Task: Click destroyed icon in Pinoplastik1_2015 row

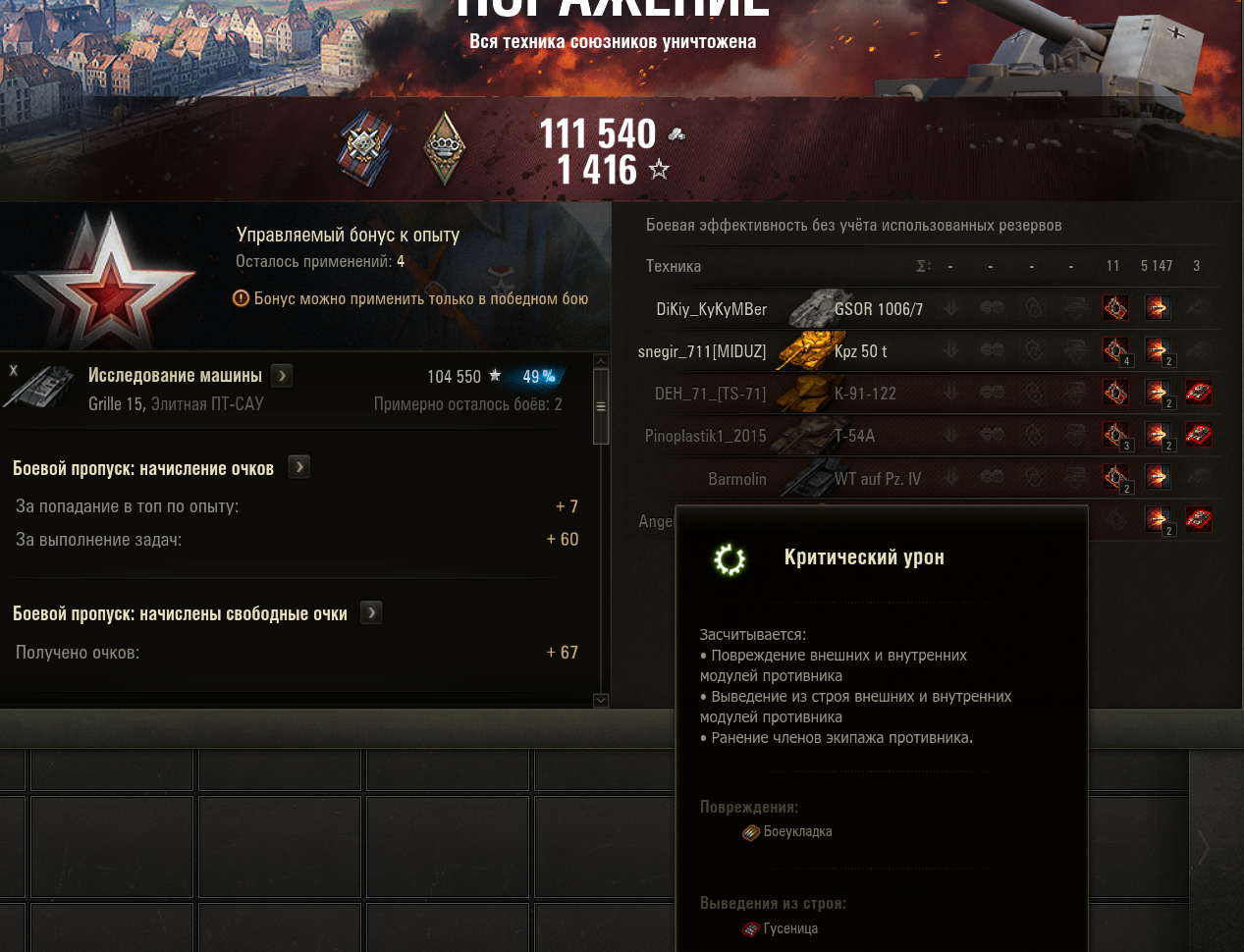Action: pyautogui.click(x=1198, y=435)
